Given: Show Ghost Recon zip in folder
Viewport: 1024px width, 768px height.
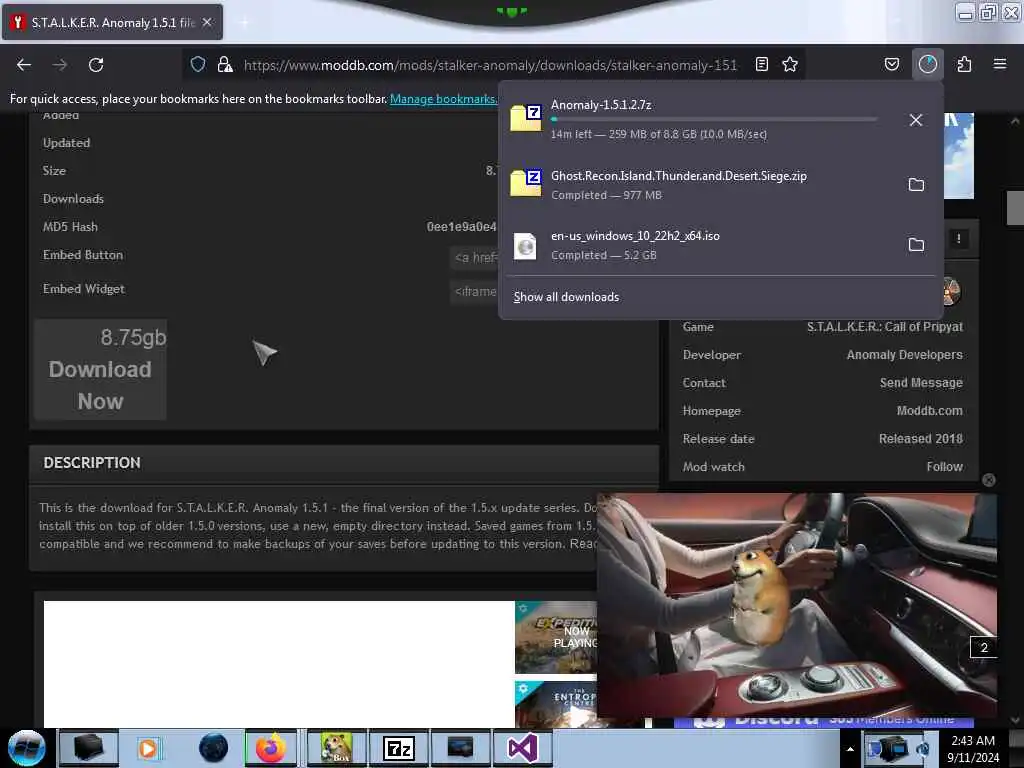Looking at the screenshot, I should (x=916, y=185).
